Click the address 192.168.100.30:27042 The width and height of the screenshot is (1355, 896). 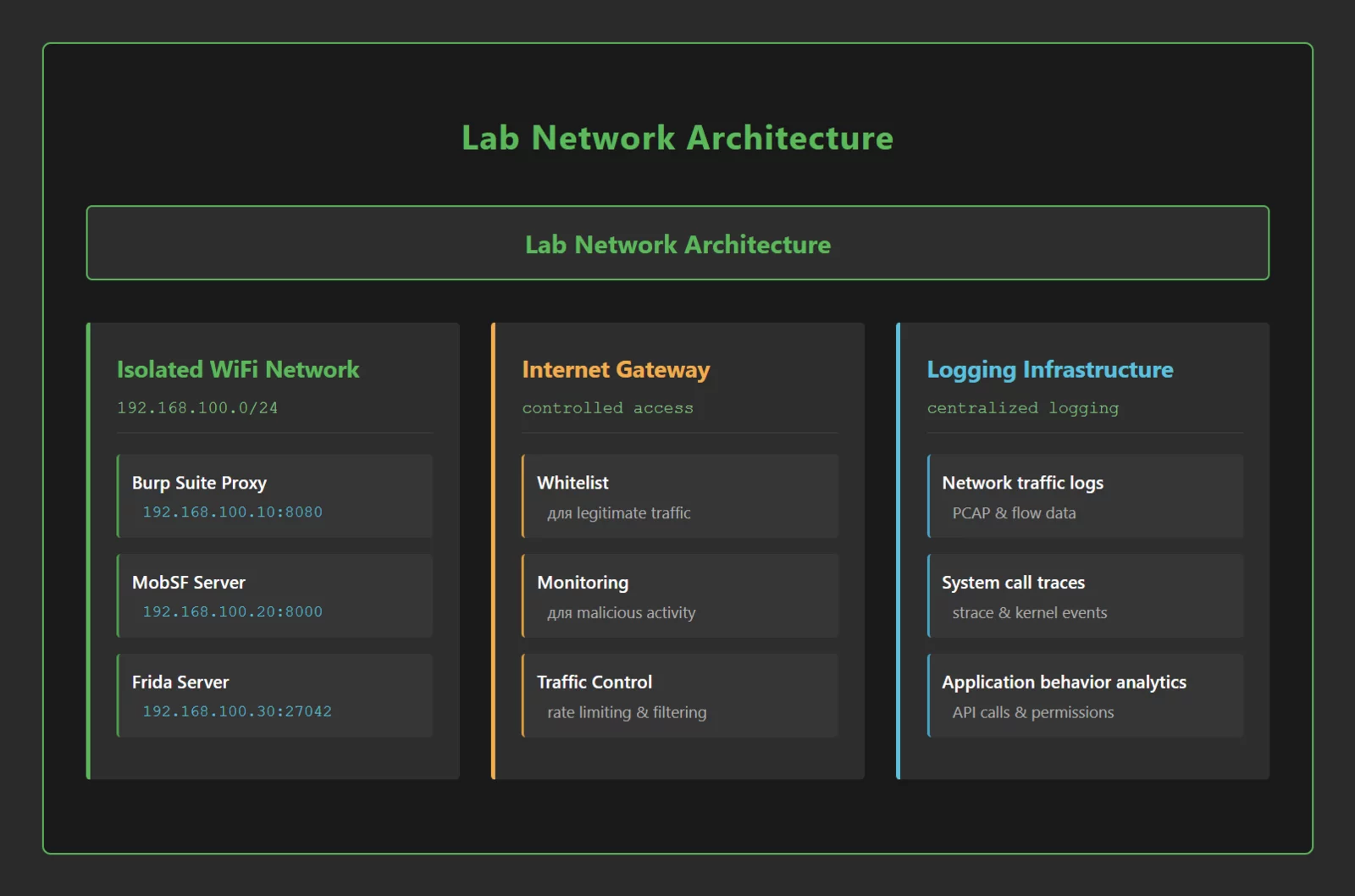237,711
